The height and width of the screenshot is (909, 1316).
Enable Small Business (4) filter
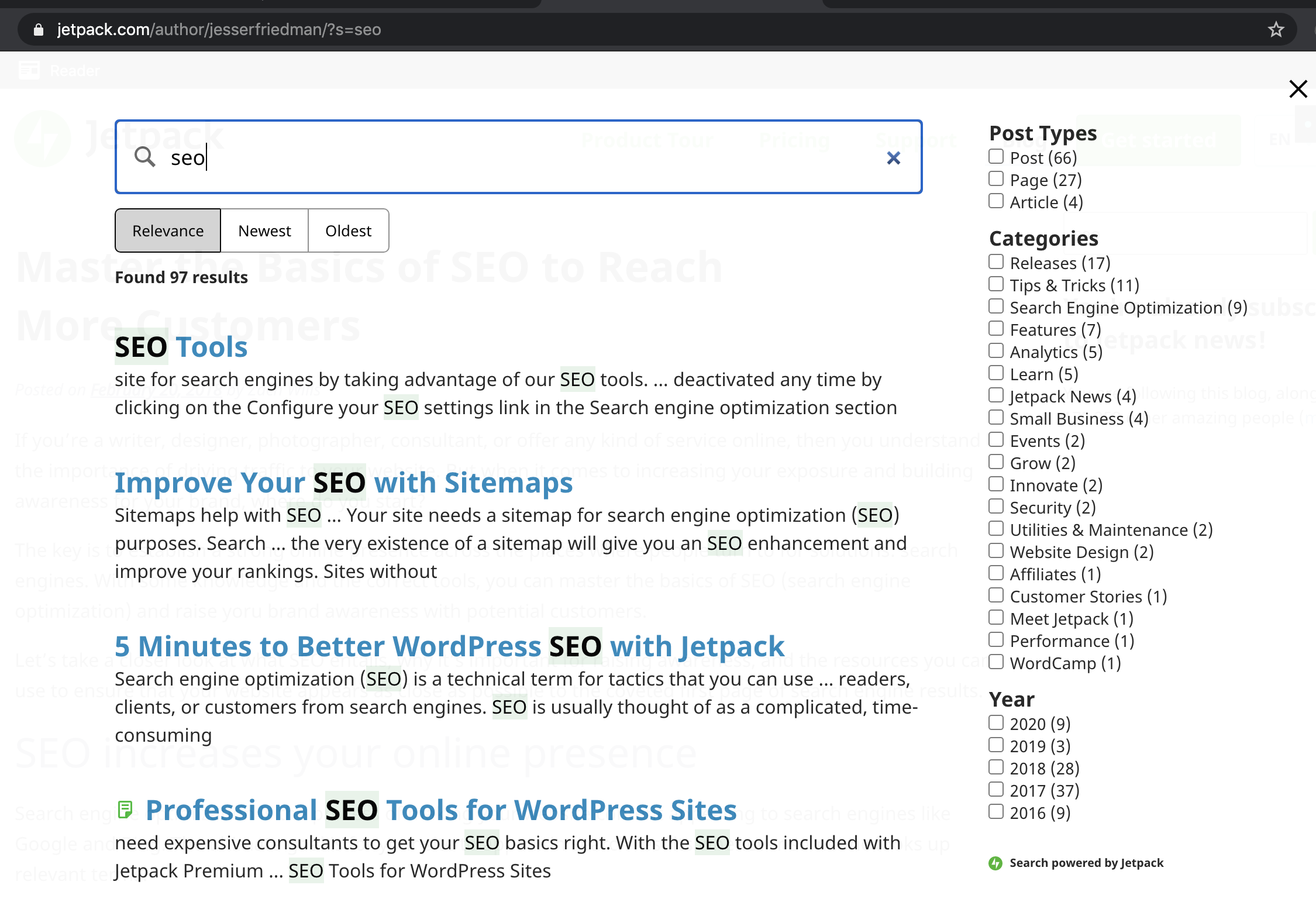[996, 418]
